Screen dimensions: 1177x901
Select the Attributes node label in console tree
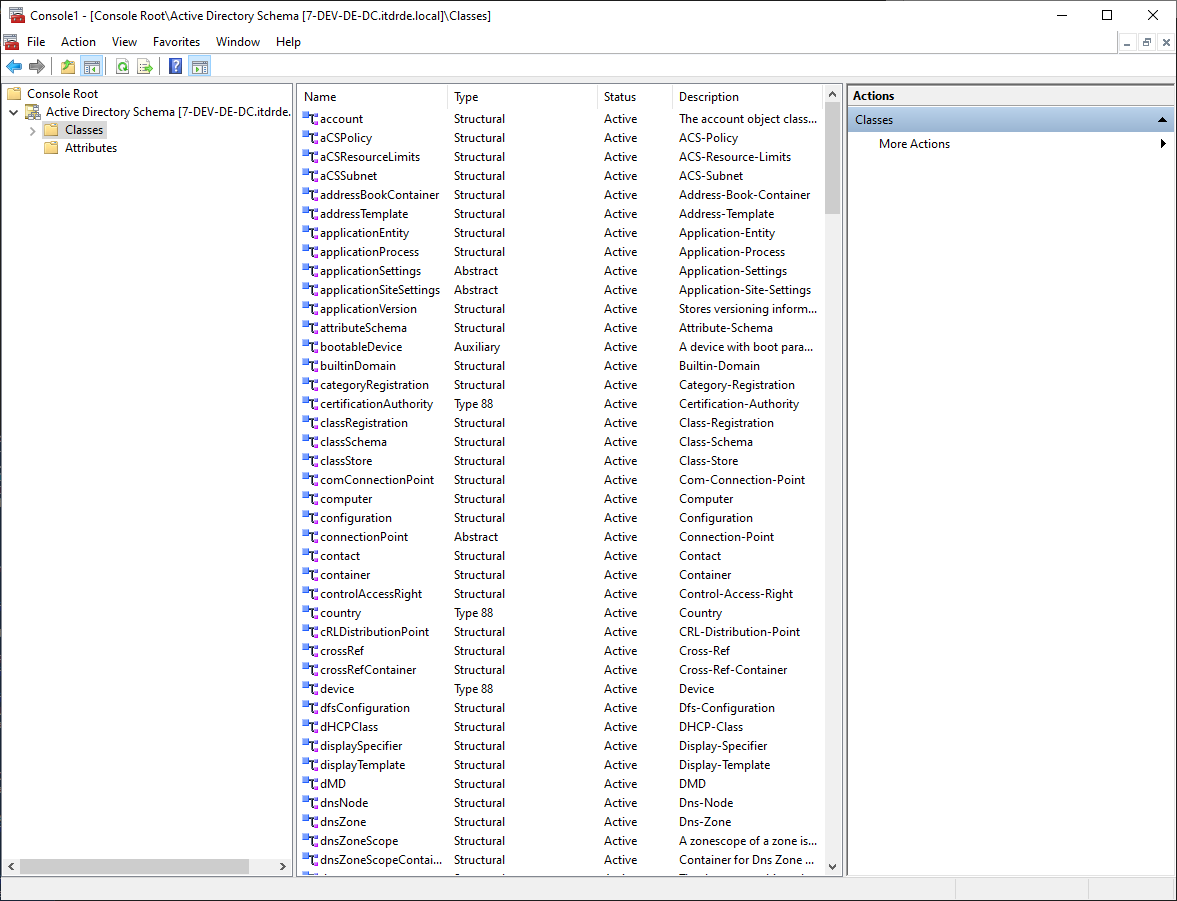tap(91, 148)
